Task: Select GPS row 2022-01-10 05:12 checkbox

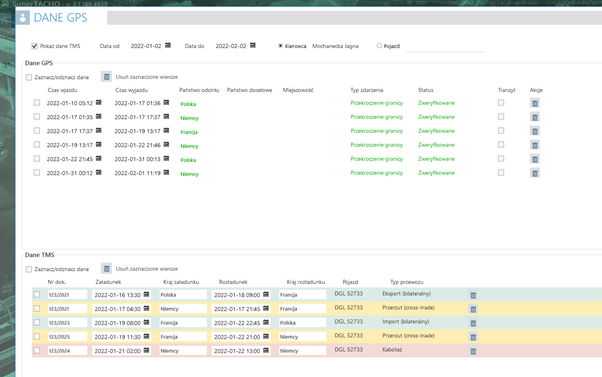Action: [36, 103]
